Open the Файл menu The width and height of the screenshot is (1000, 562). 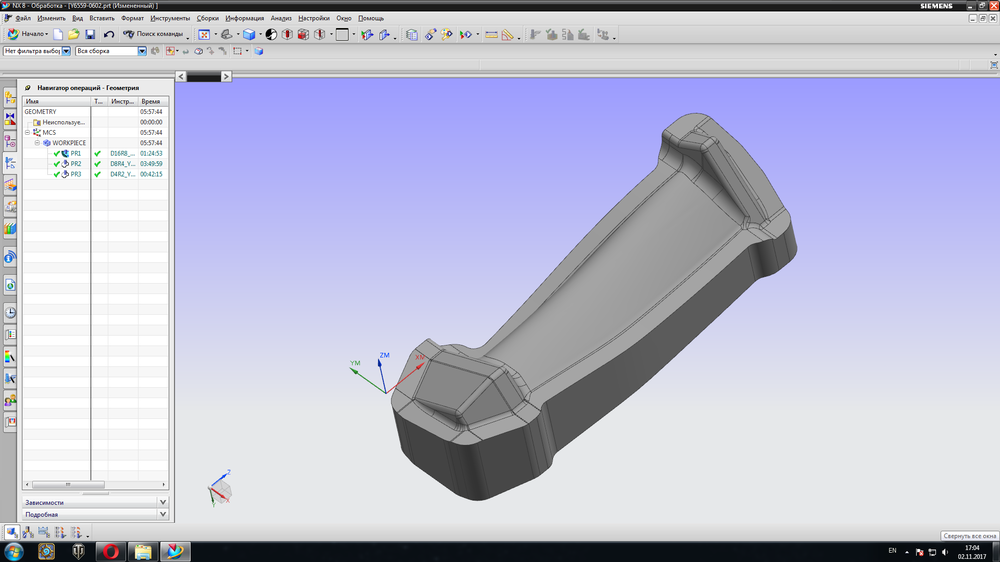click(x=23, y=18)
